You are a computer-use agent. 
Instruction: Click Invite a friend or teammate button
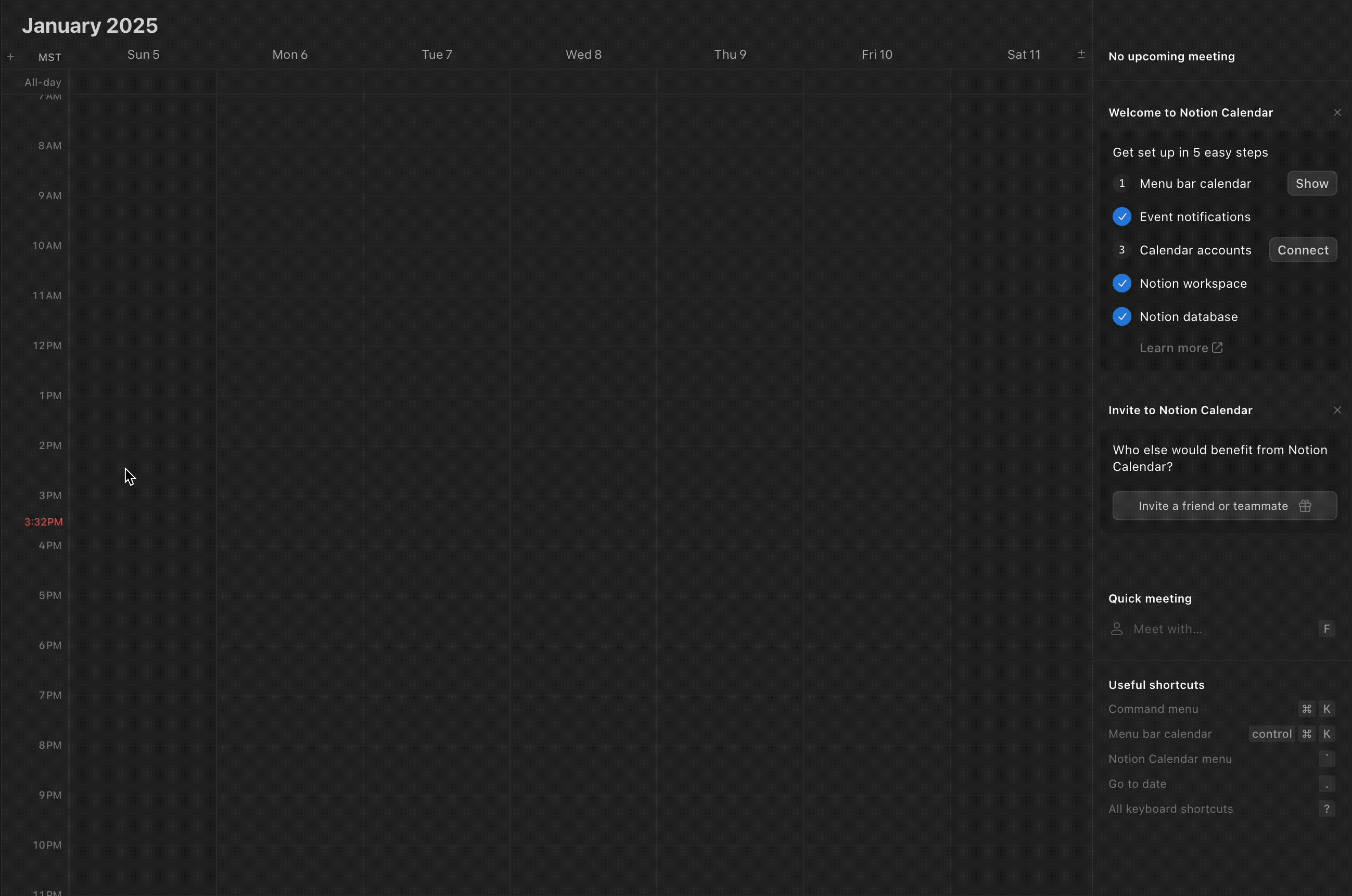(1224, 506)
